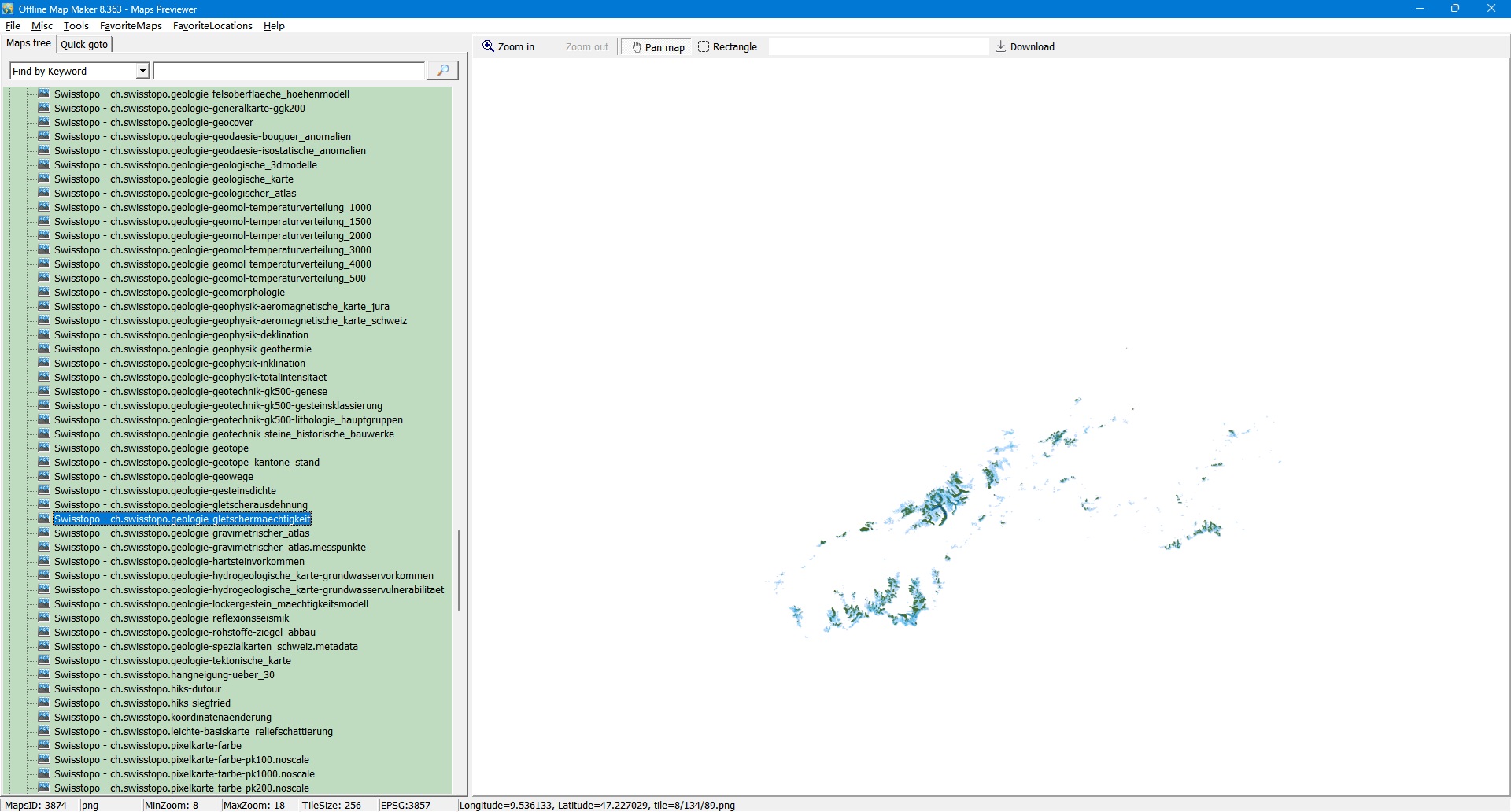This screenshot has width=1511, height=812.
Task: Click the Zoom out button
Action: (x=586, y=47)
